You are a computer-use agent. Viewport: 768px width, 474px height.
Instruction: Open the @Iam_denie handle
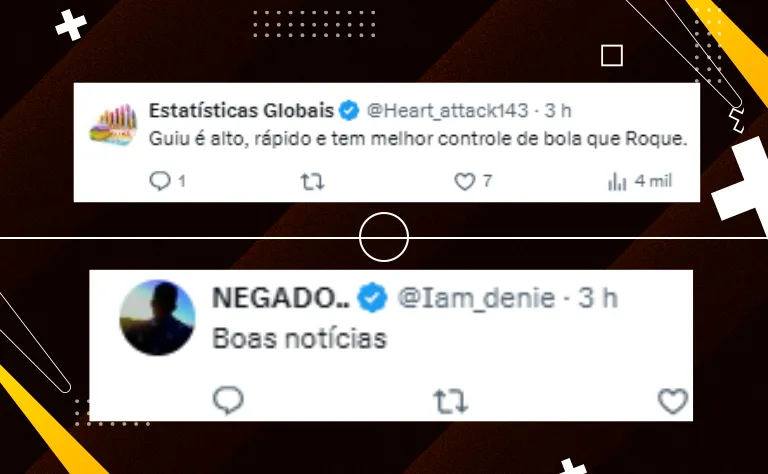point(476,298)
